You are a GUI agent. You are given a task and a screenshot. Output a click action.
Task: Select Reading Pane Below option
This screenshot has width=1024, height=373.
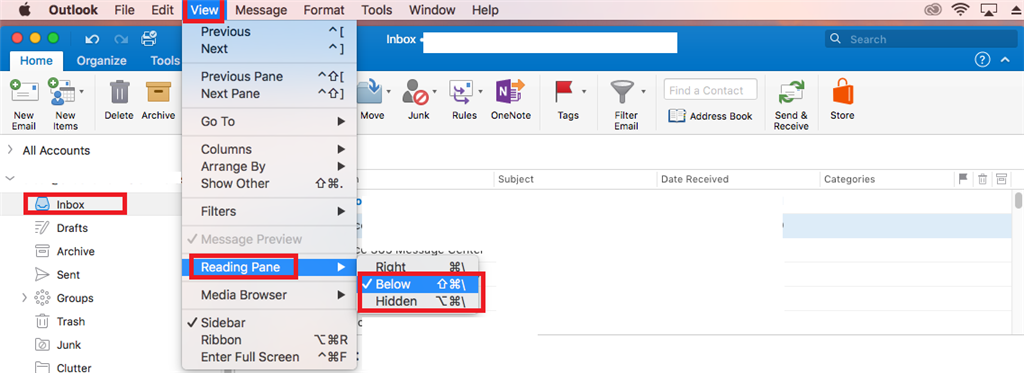(x=419, y=284)
